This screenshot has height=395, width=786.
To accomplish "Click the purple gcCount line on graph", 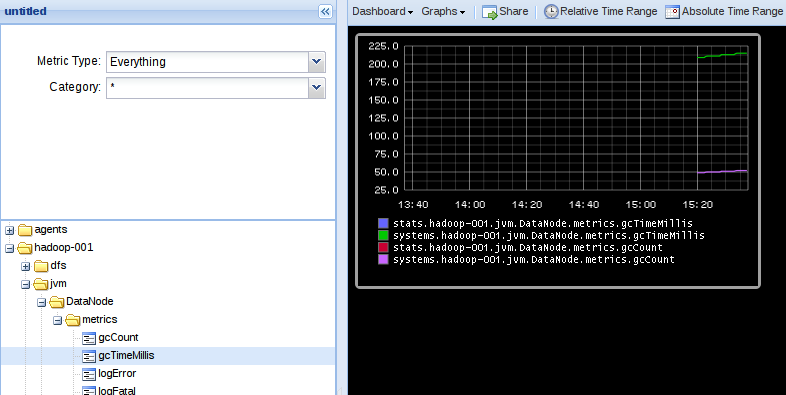I will 722,171.
